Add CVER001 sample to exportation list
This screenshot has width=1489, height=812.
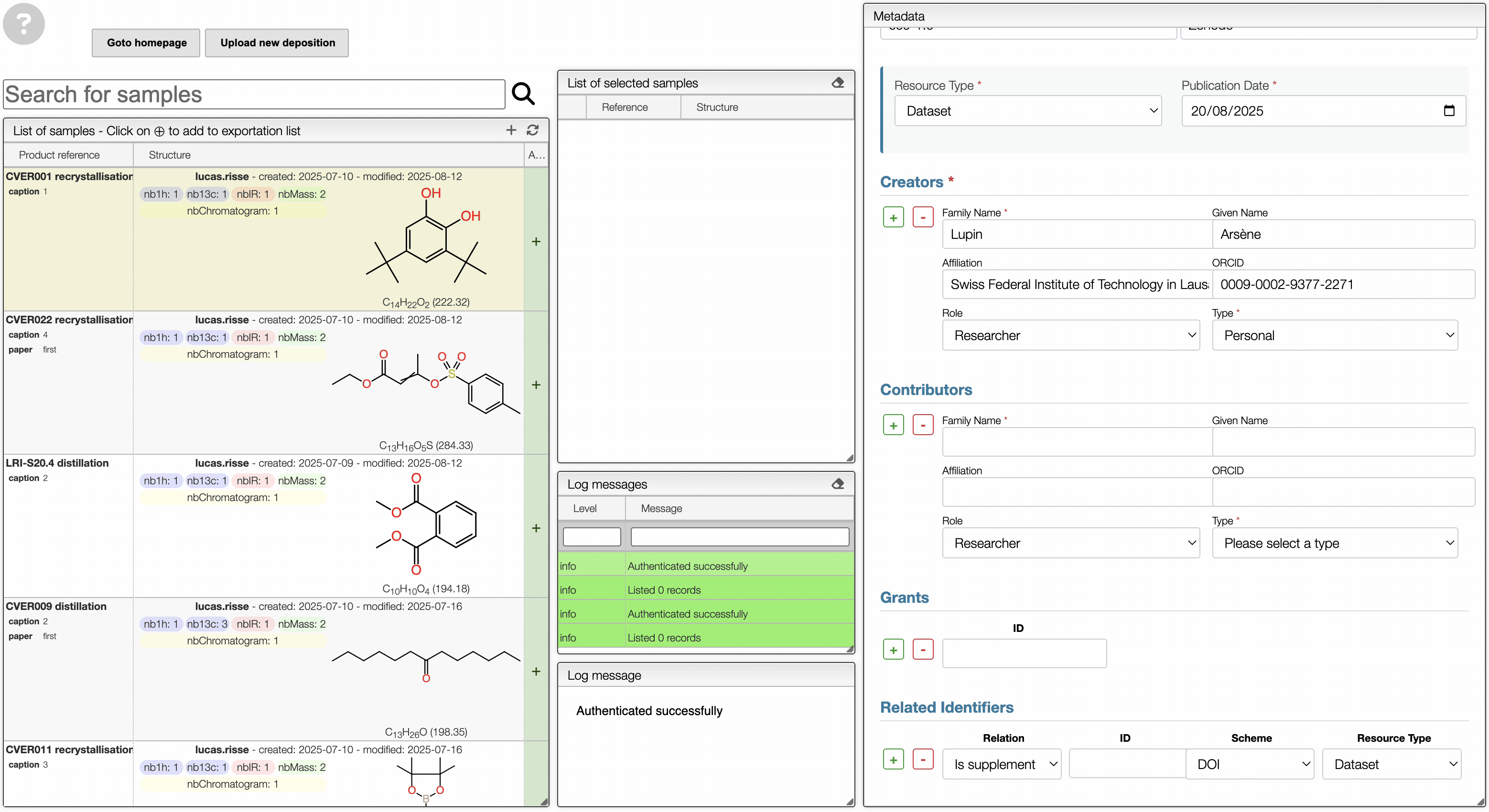pyautogui.click(x=536, y=242)
